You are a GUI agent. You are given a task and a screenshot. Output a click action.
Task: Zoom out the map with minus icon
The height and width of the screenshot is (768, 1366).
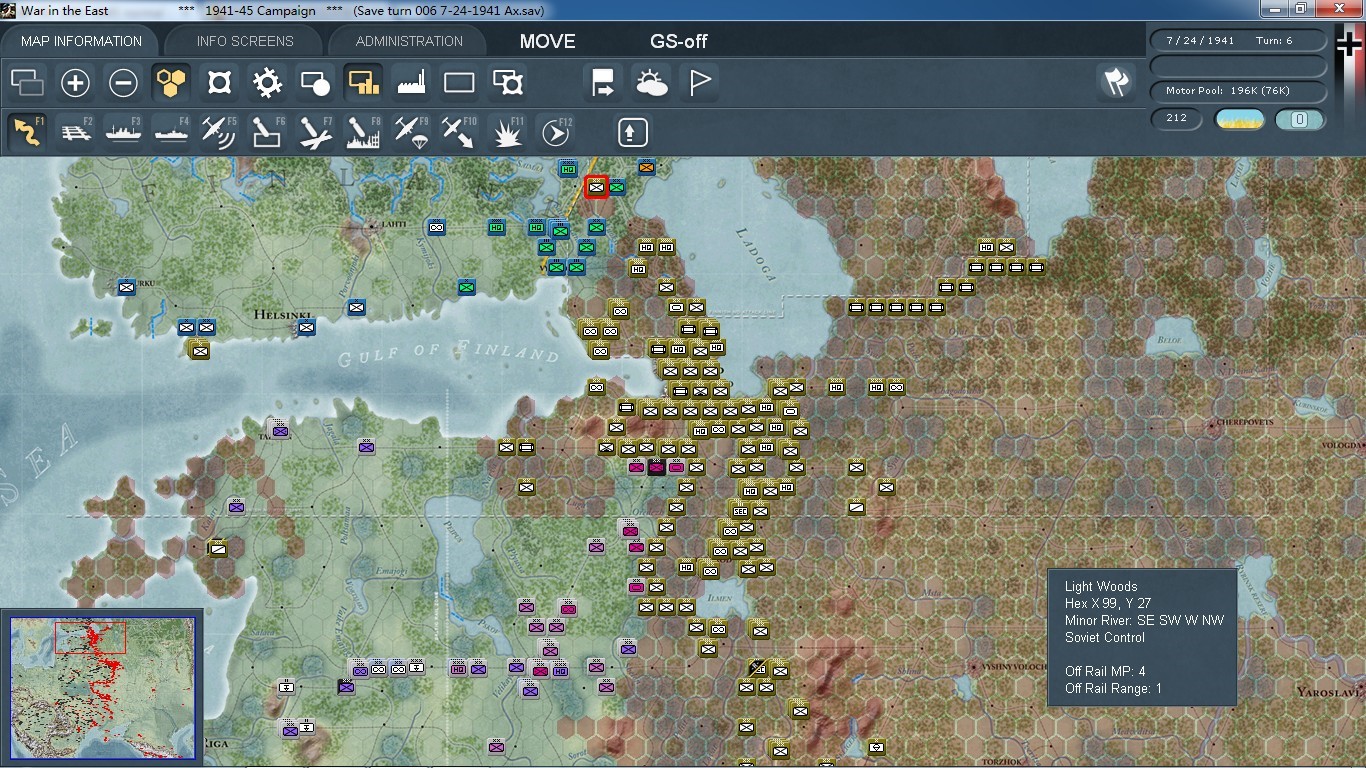click(123, 83)
